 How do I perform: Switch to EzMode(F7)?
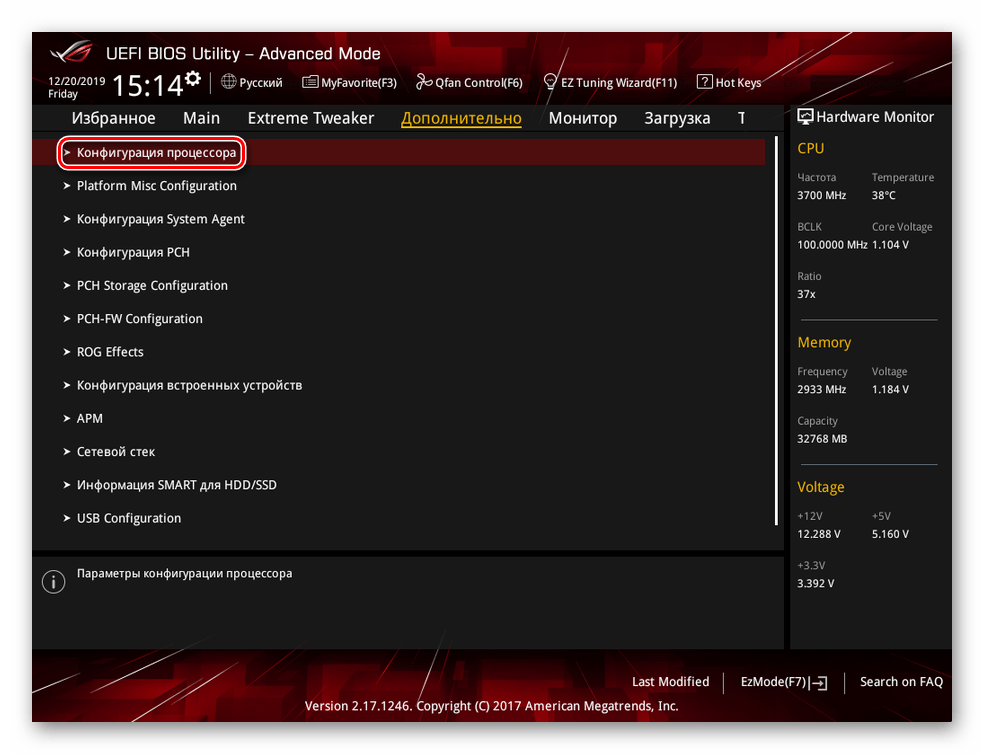pos(783,682)
